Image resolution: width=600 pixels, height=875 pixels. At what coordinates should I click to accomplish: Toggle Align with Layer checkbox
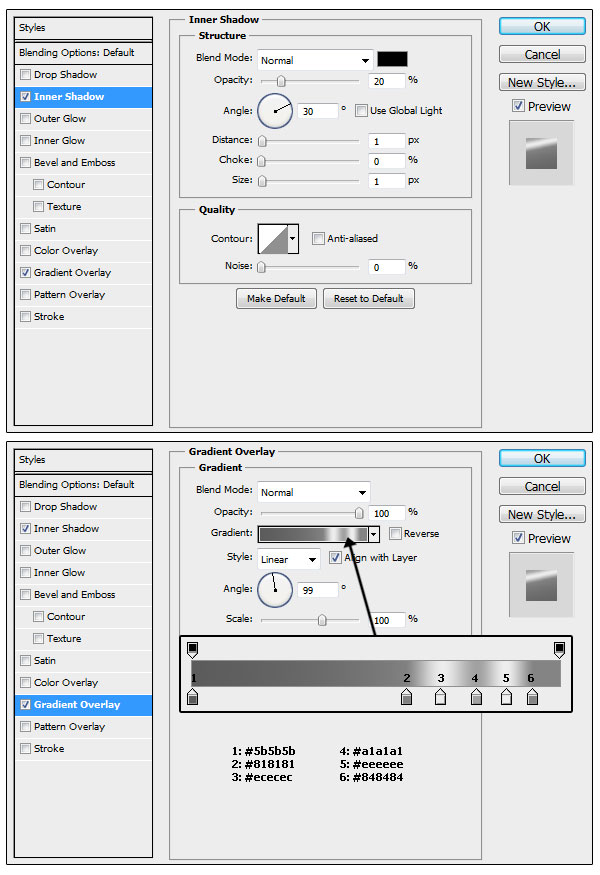[x=335, y=557]
